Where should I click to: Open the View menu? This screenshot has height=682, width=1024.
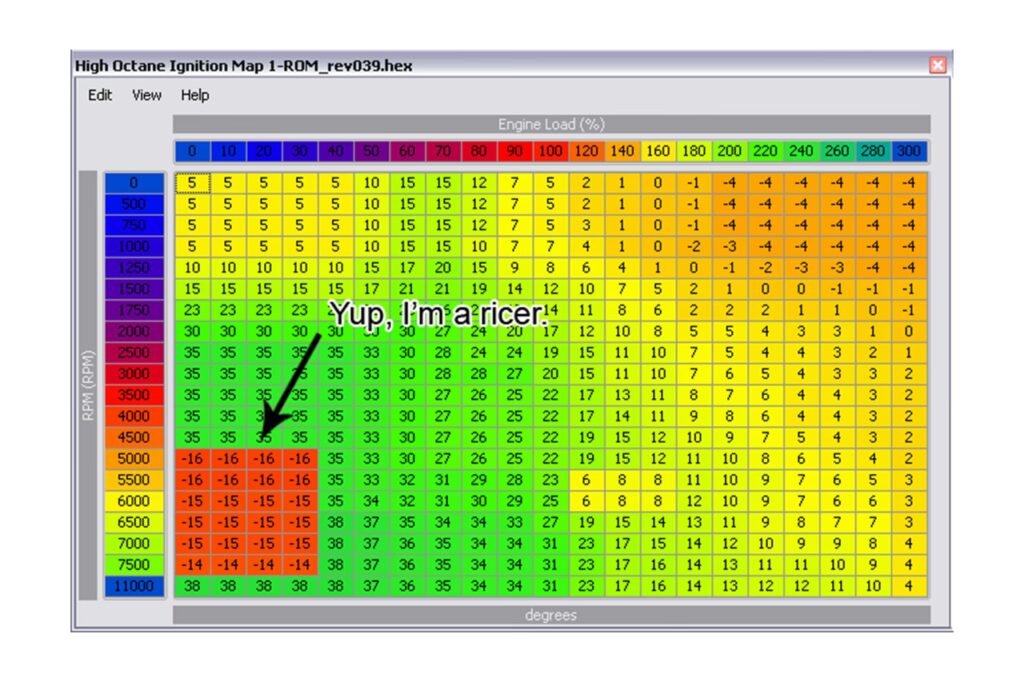pyautogui.click(x=146, y=95)
